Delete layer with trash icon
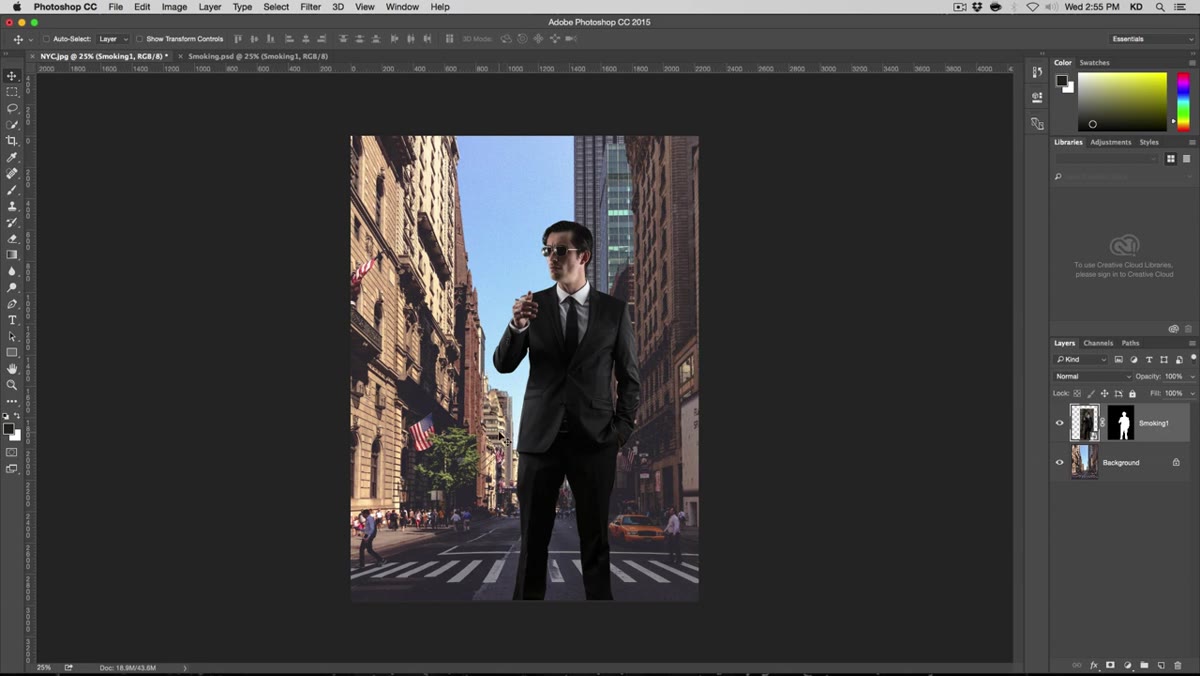Screen dimensions: 1200x676 tap(1178, 665)
